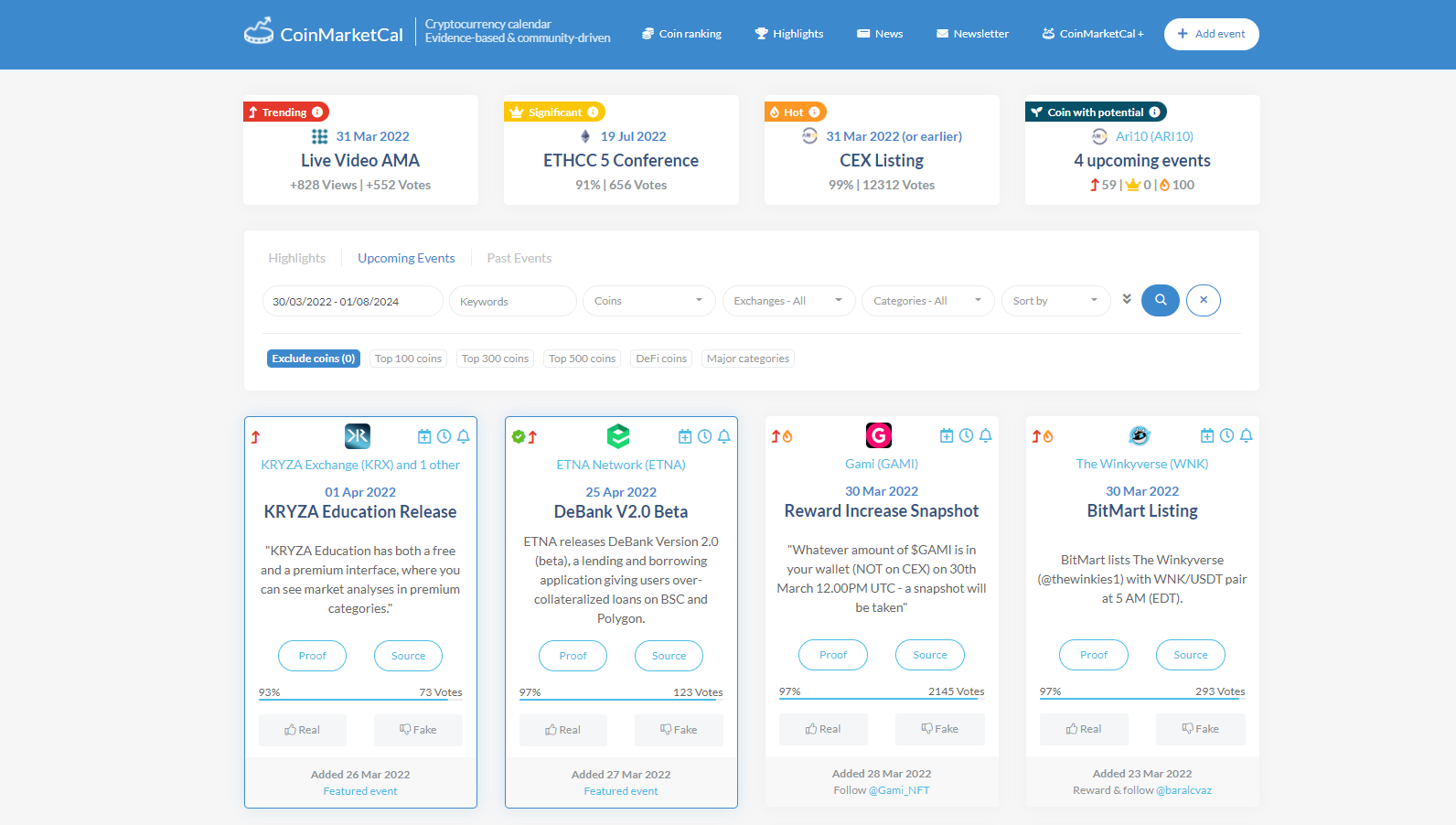The width and height of the screenshot is (1456, 825).
Task: Click Proof on KRYZA Education Release card
Action: [312, 656]
